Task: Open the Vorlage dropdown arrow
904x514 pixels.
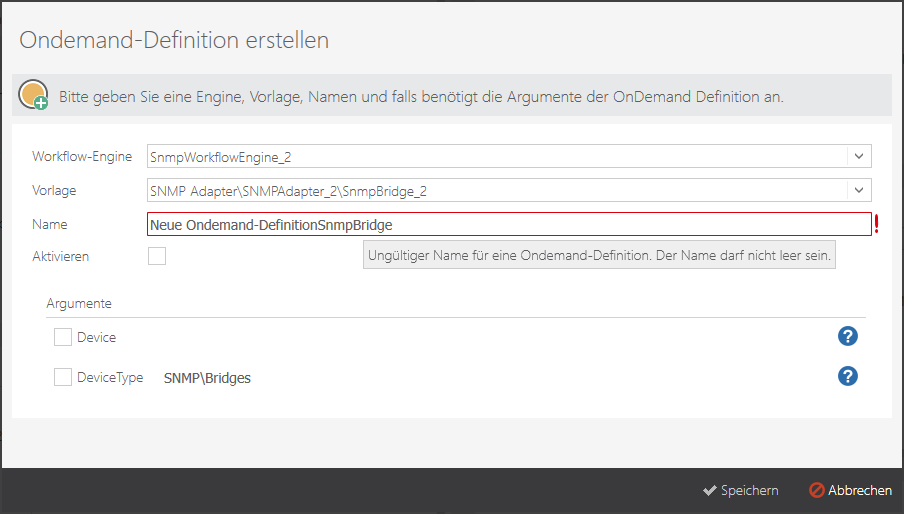Action: [x=859, y=190]
